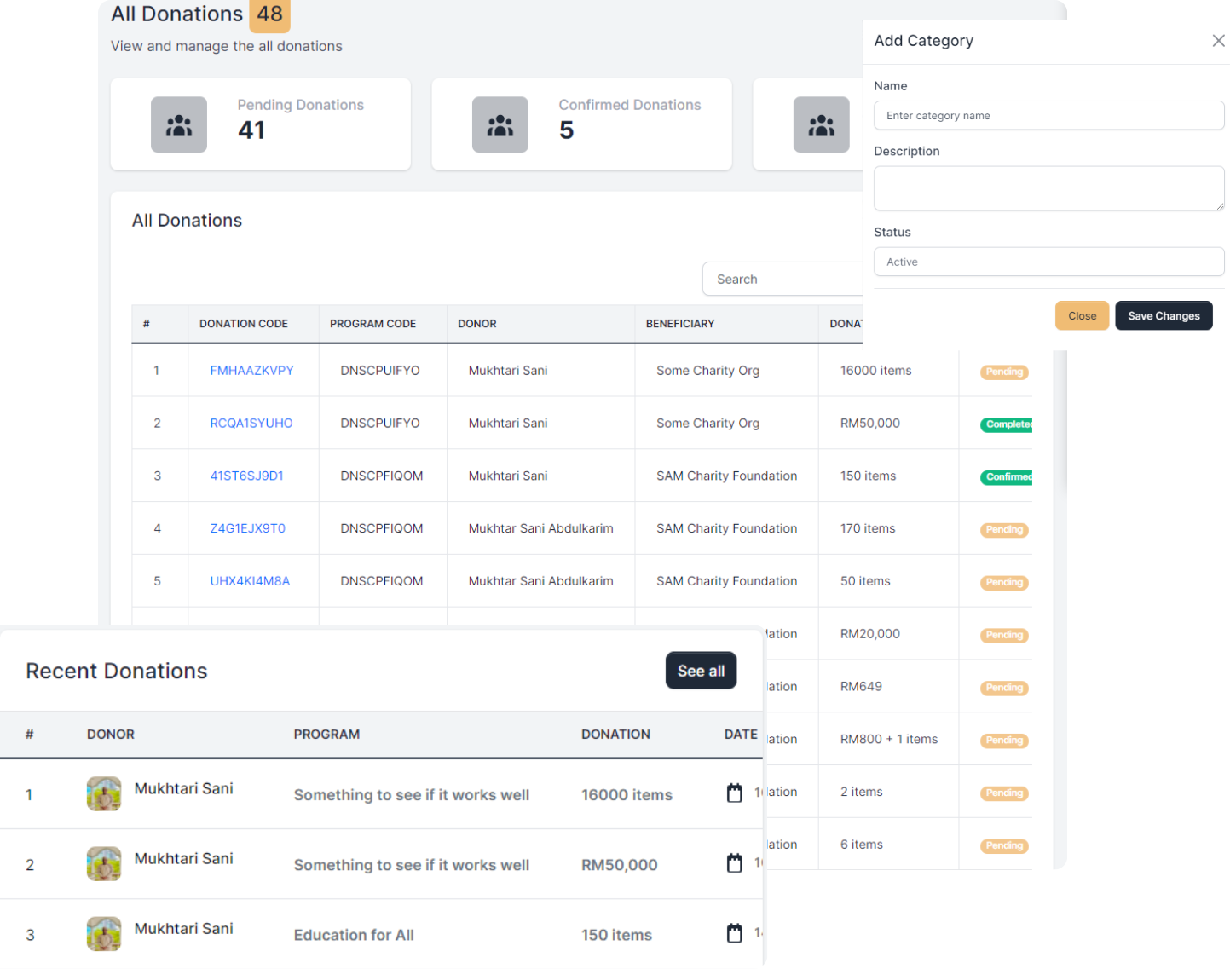Select donor Mukhtar Sani Abdulkarim in row 4
This screenshot has height=980, width=1230.
[x=540, y=529]
